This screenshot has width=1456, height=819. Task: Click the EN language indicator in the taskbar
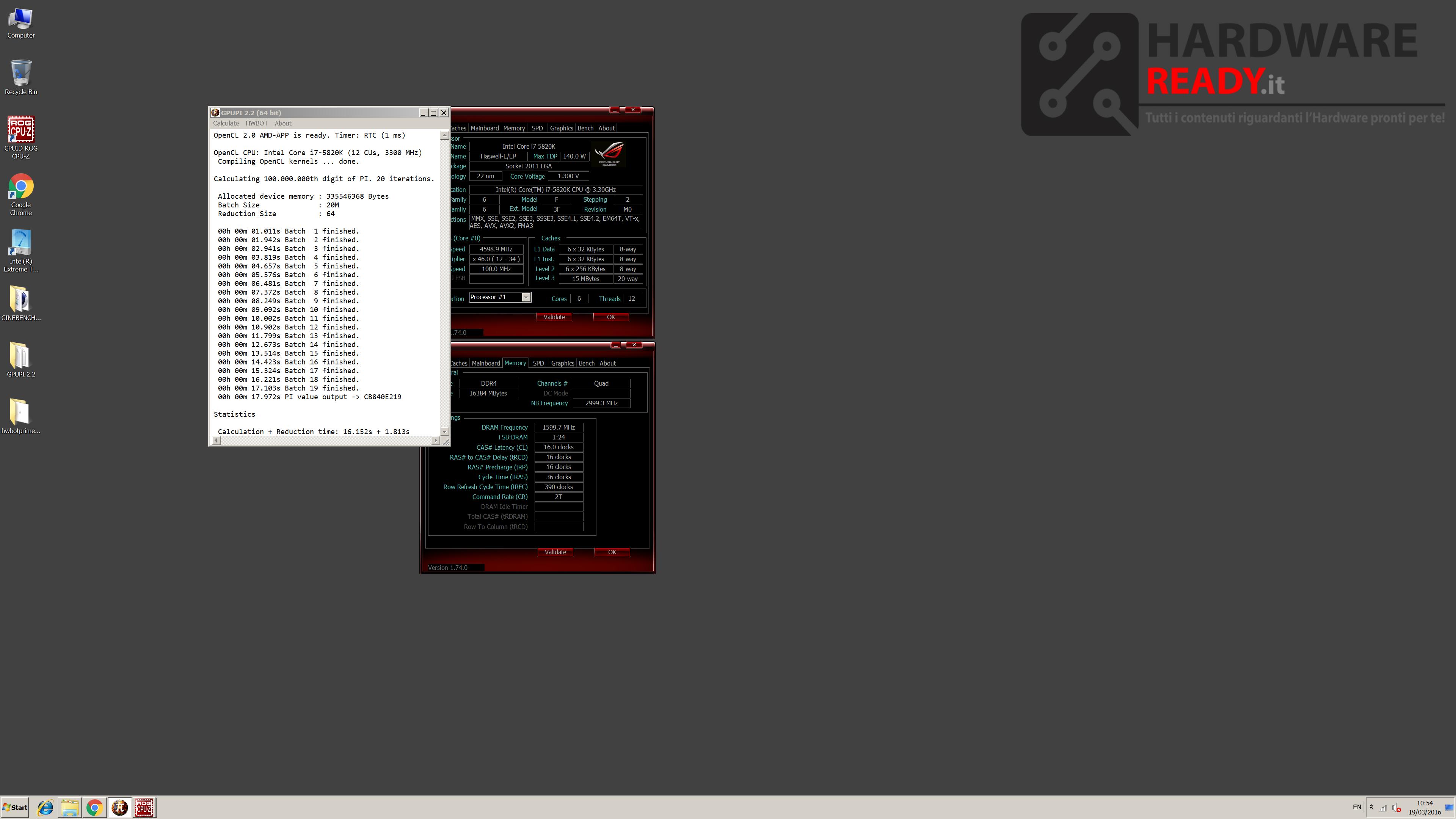[1357, 807]
